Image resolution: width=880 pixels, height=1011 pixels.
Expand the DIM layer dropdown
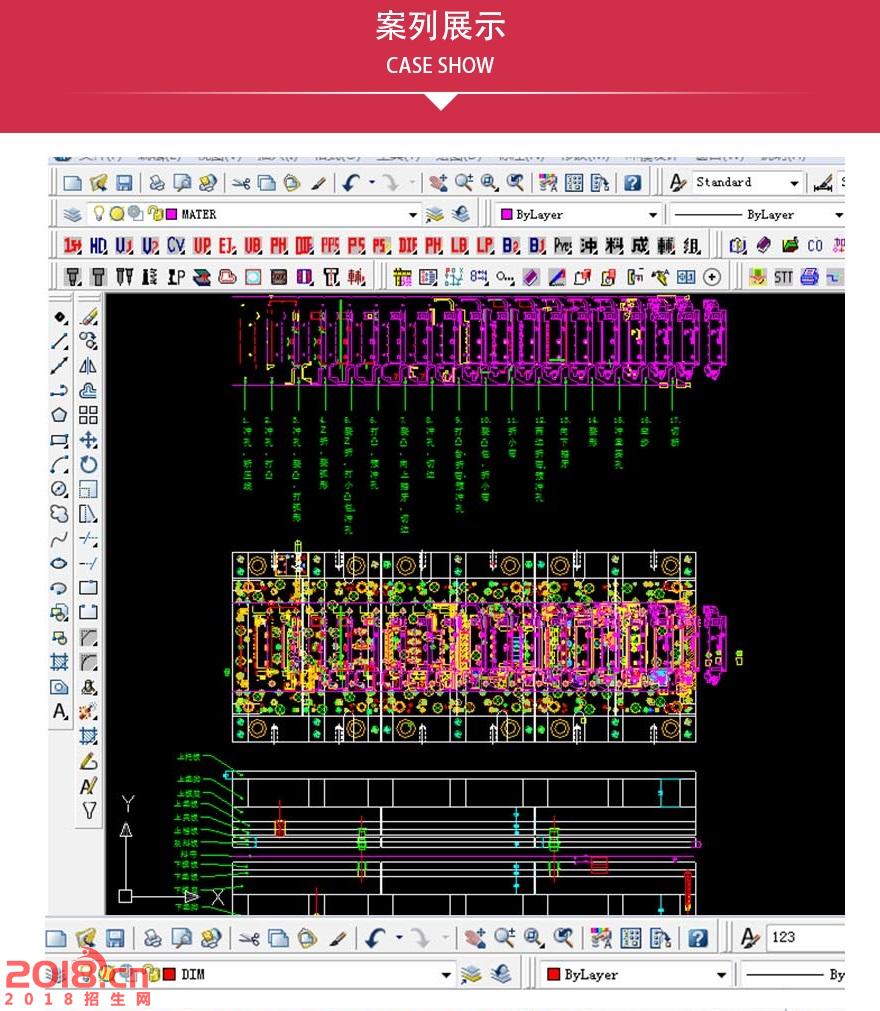(445, 974)
